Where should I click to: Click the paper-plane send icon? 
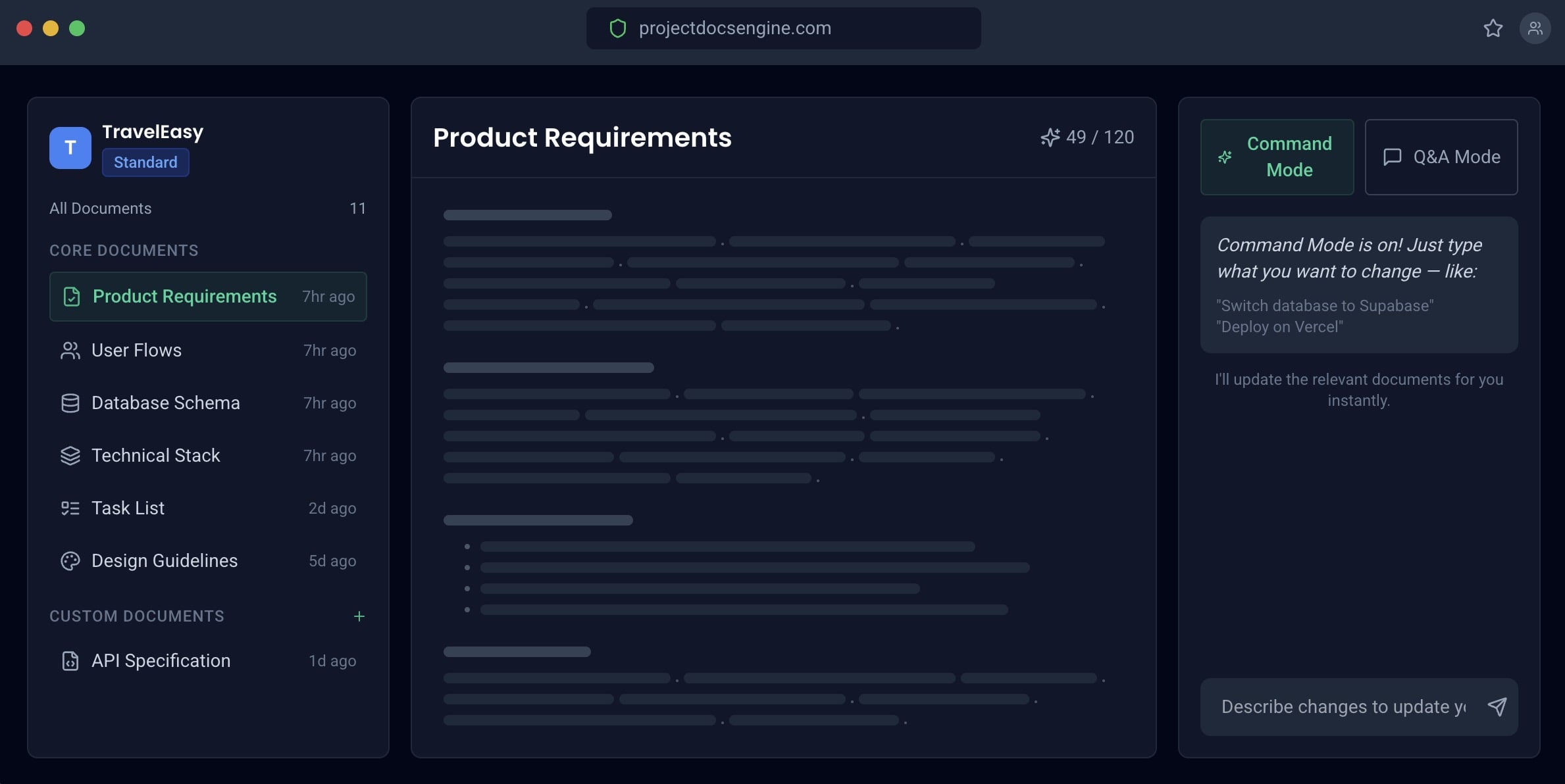(1497, 706)
